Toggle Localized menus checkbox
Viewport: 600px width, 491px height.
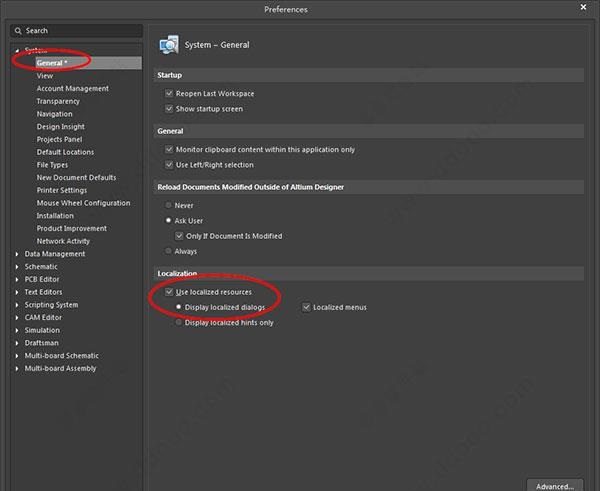tap(306, 307)
